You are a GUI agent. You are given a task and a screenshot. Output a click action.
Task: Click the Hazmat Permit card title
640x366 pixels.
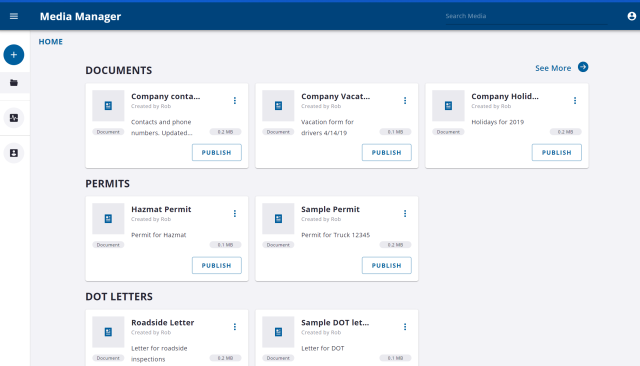point(161,209)
